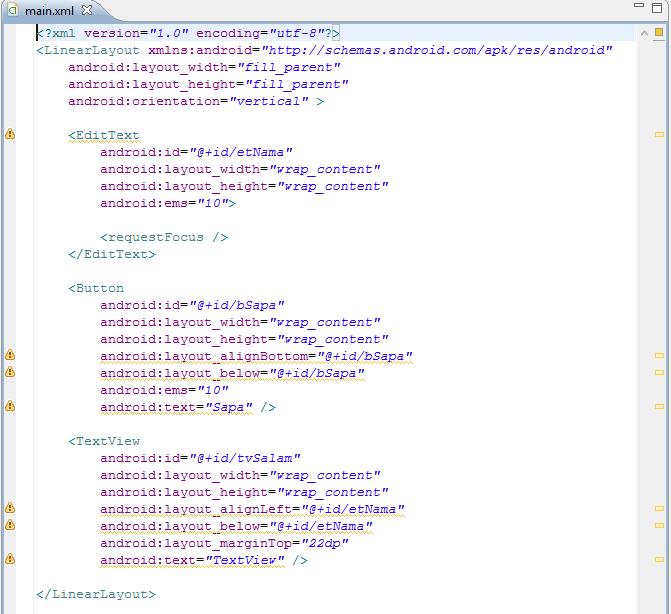The width and height of the screenshot is (671, 614).
Task: Click the up arrow above the editor scrollbar
Action: [x=644, y=33]
